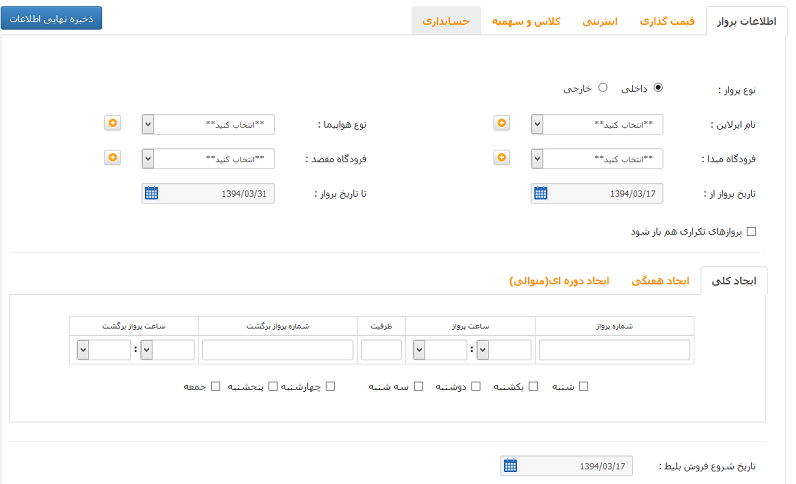The width and height of the screenshot is (796, 484).
Task: Click add icon next to فرودگاه مقصد
Action: tap(113, 158)
